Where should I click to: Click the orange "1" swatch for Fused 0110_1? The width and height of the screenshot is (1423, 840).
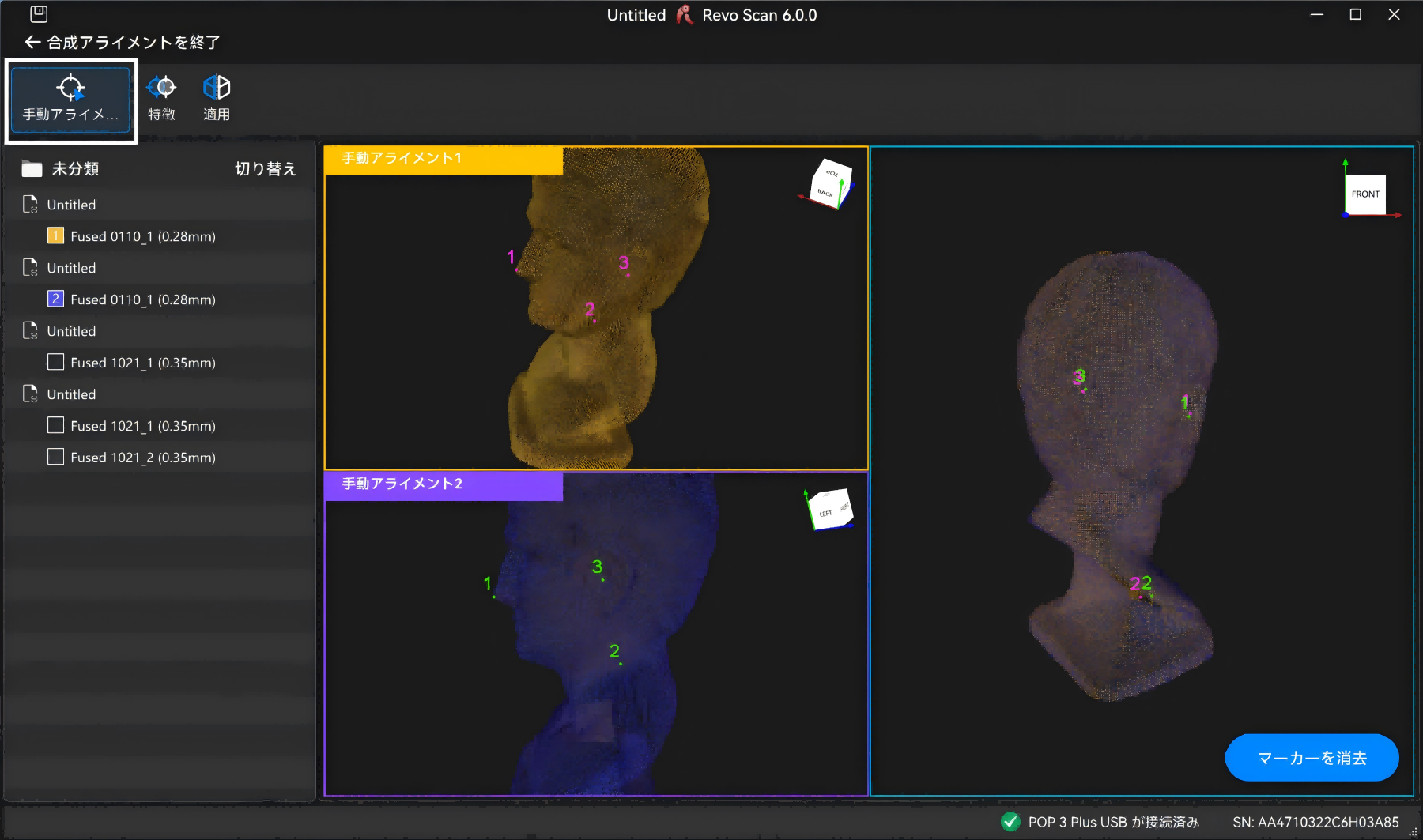(x=55, y=236)
